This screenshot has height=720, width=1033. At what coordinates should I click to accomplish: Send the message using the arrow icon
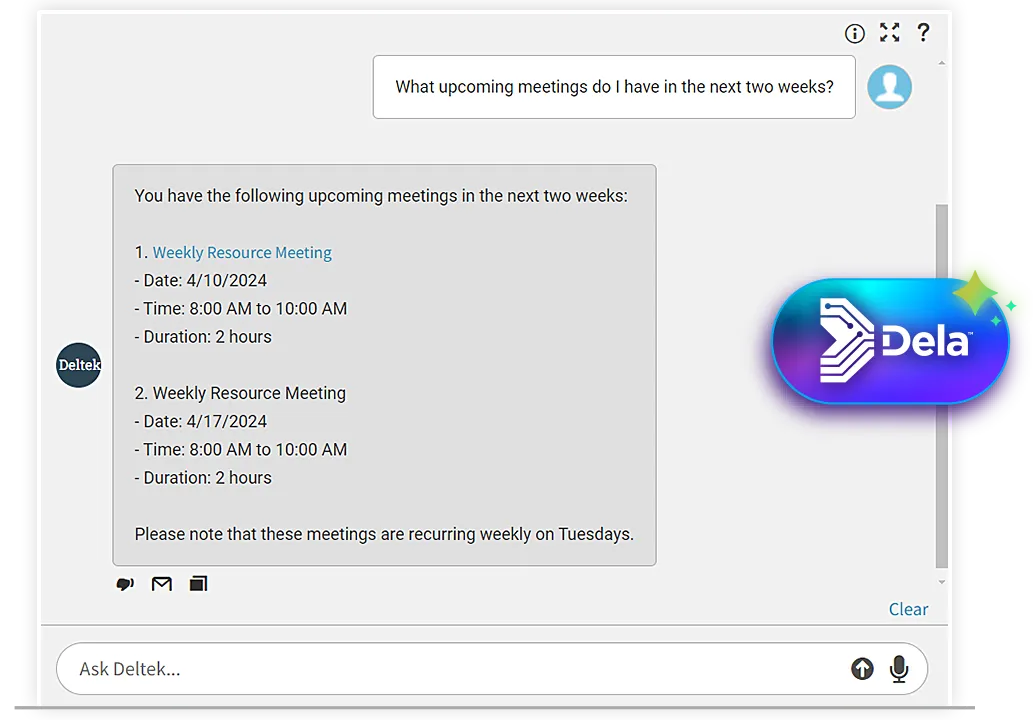tap(861, 668)
